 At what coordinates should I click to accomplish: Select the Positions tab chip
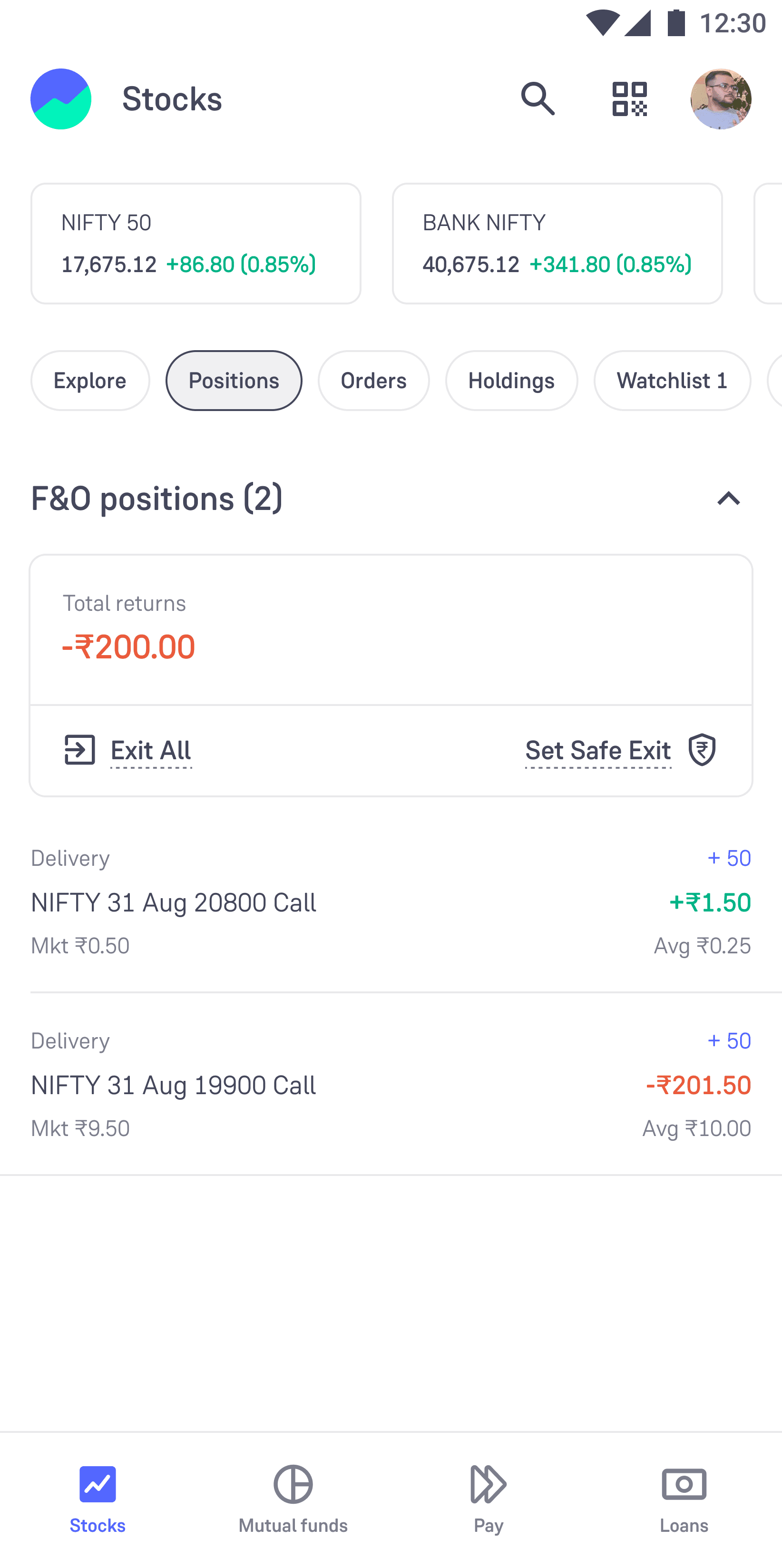pos(234,381)
